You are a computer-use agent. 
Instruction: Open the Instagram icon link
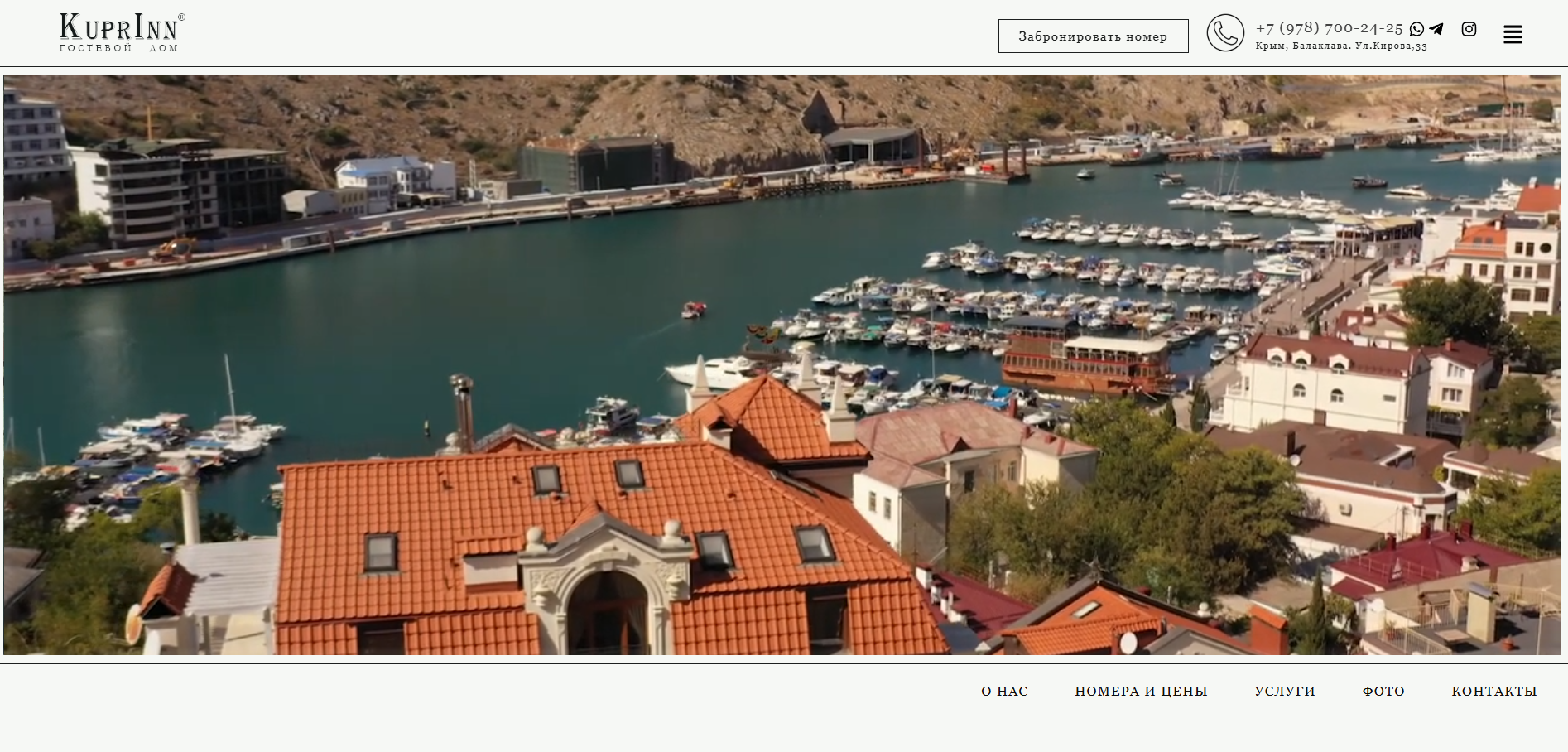tap(1469, 29)
